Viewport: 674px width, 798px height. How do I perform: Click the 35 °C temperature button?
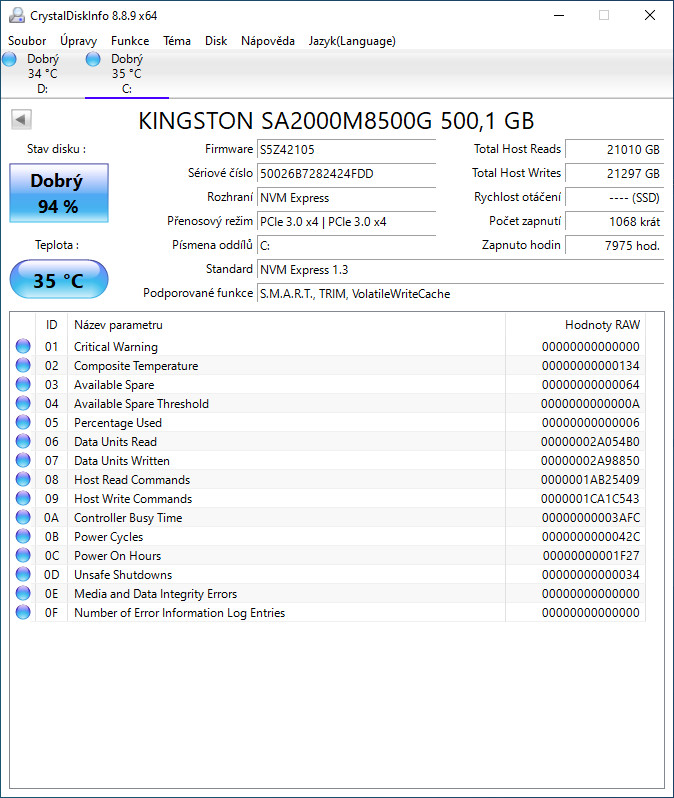[x=59, y=280]
